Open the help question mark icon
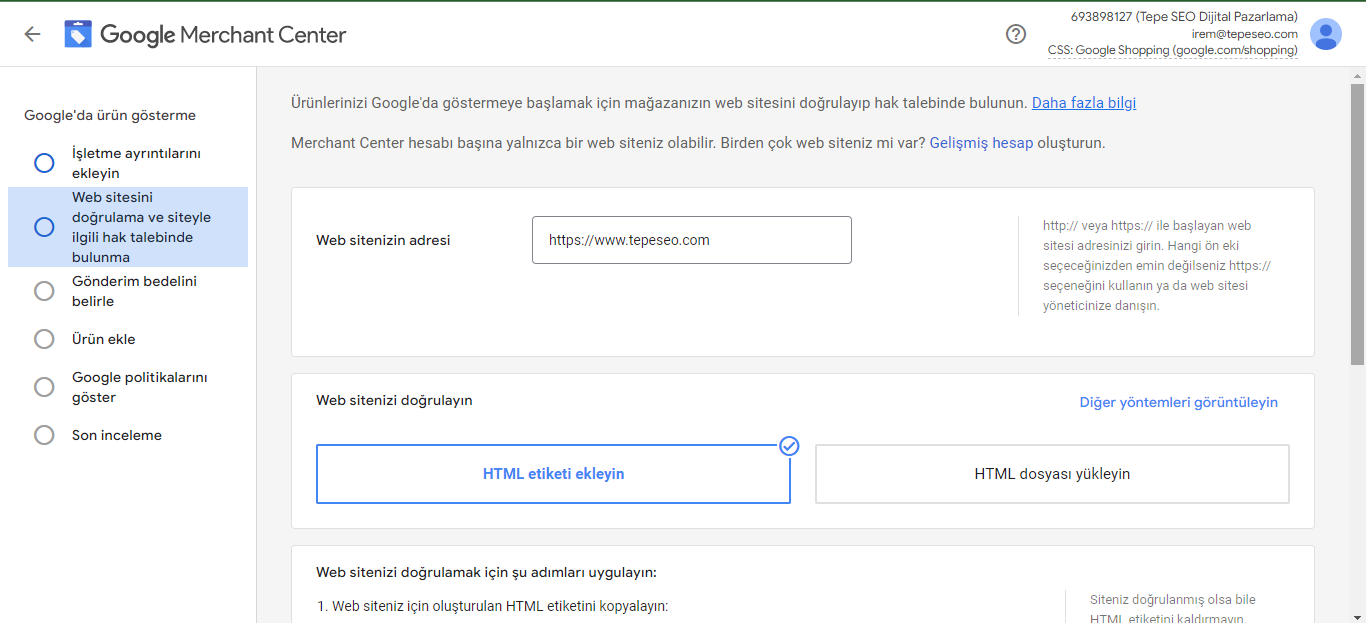The image size is (1366, 623). [x=1016, y=34]
